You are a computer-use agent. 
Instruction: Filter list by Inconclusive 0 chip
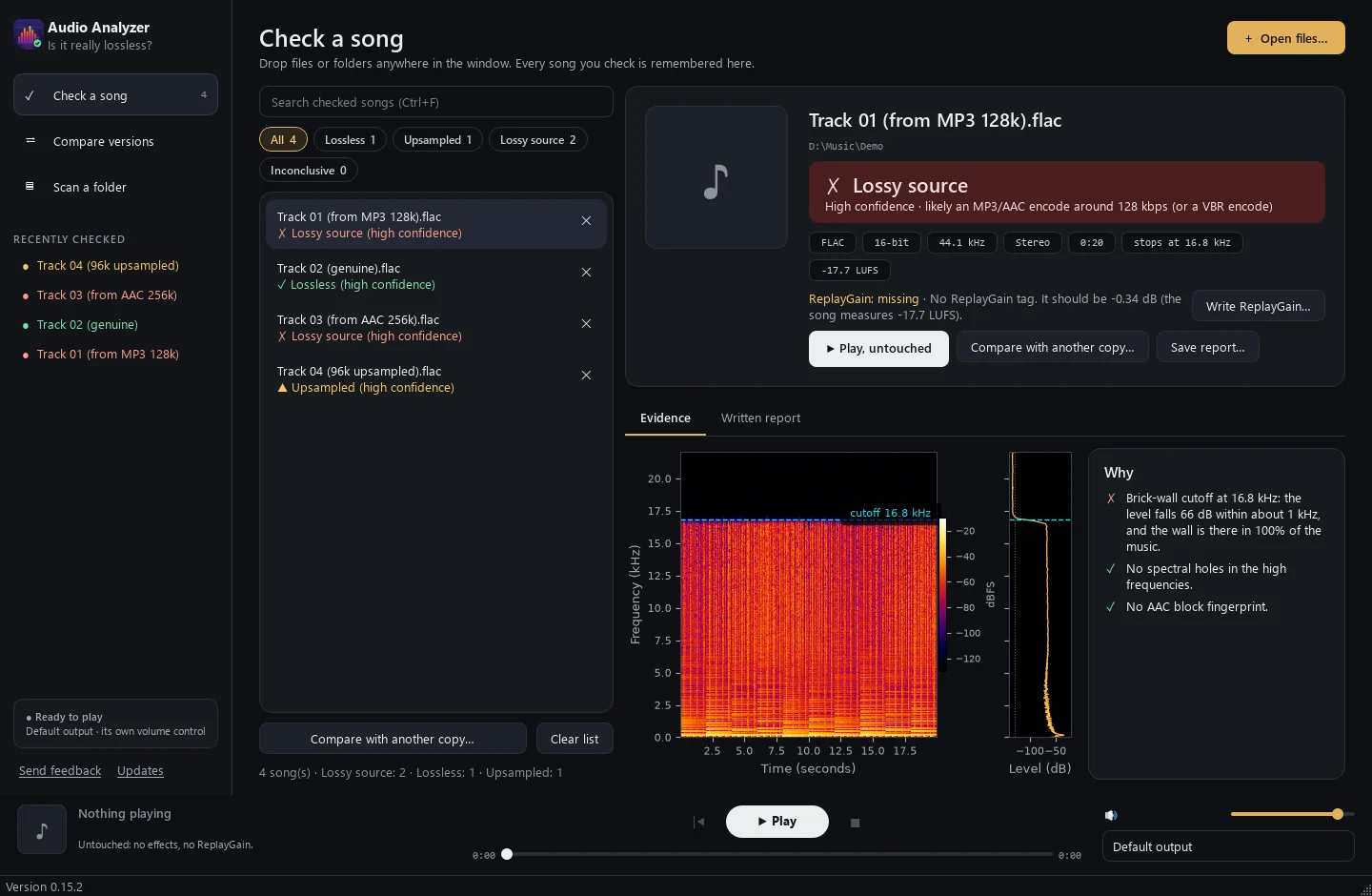pyautogui.click(x=308, y=171)
